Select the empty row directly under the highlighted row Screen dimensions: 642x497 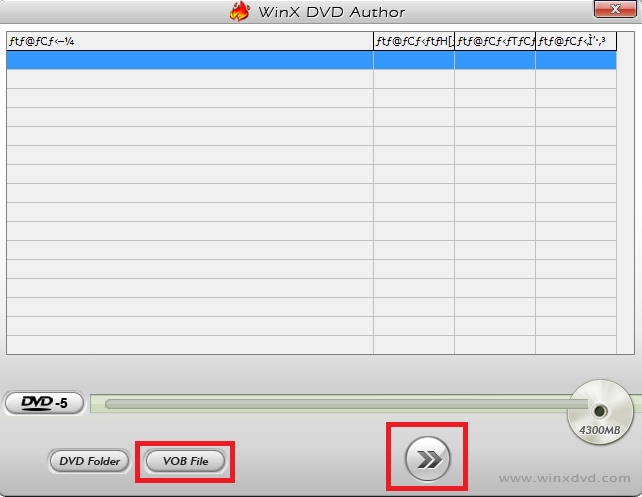point(312,79)
